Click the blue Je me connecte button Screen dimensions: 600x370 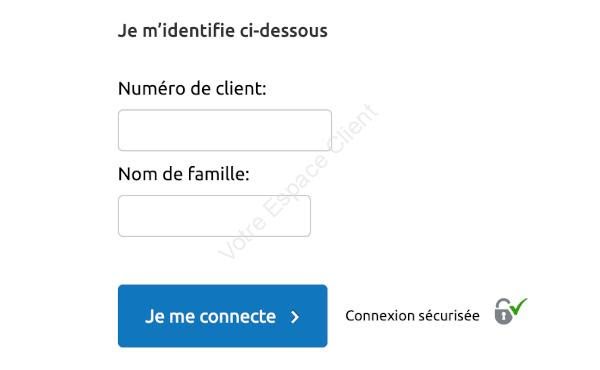pos(223,316)
